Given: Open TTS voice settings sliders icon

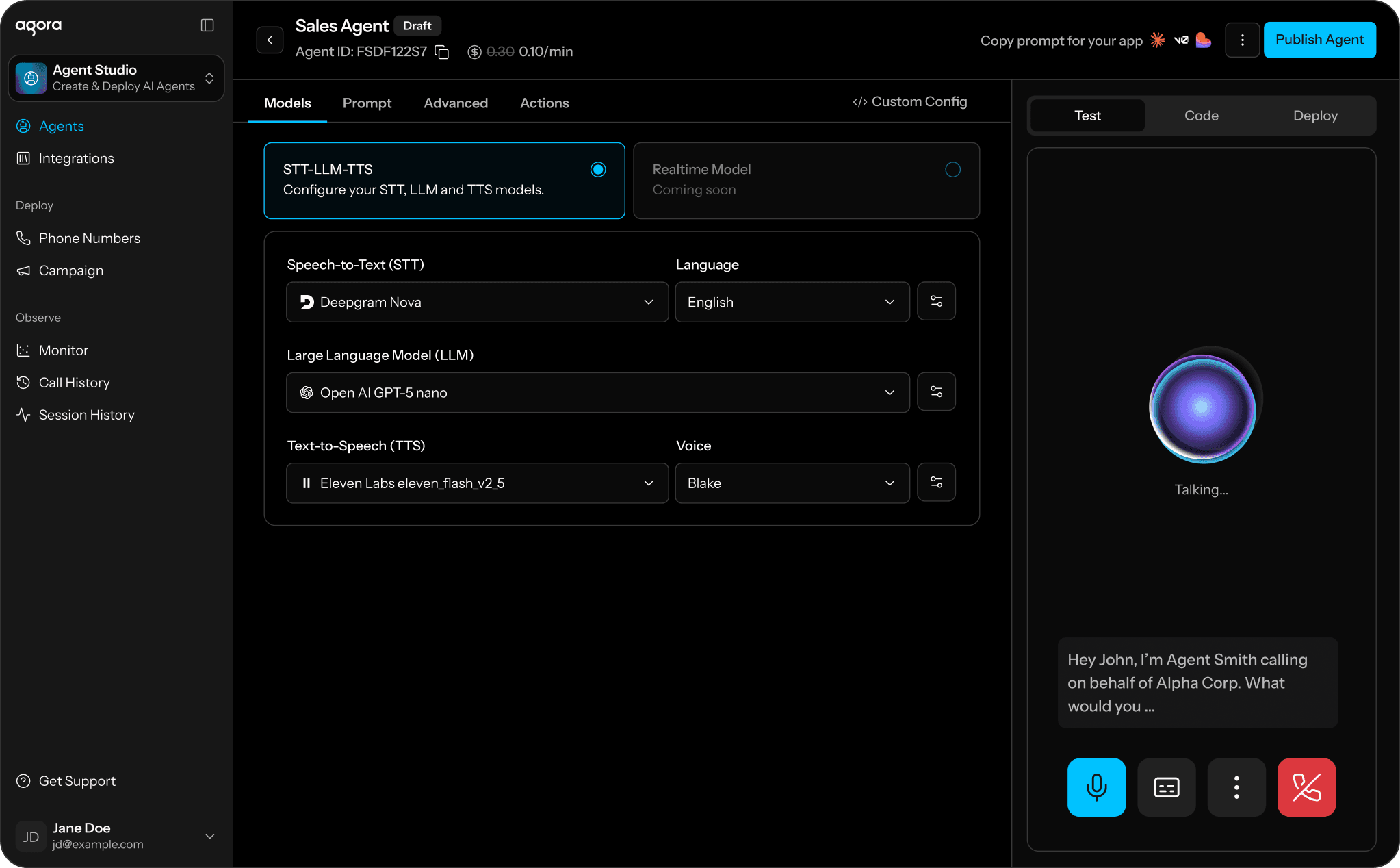Looking at the screenshot, I should [936, 483].
